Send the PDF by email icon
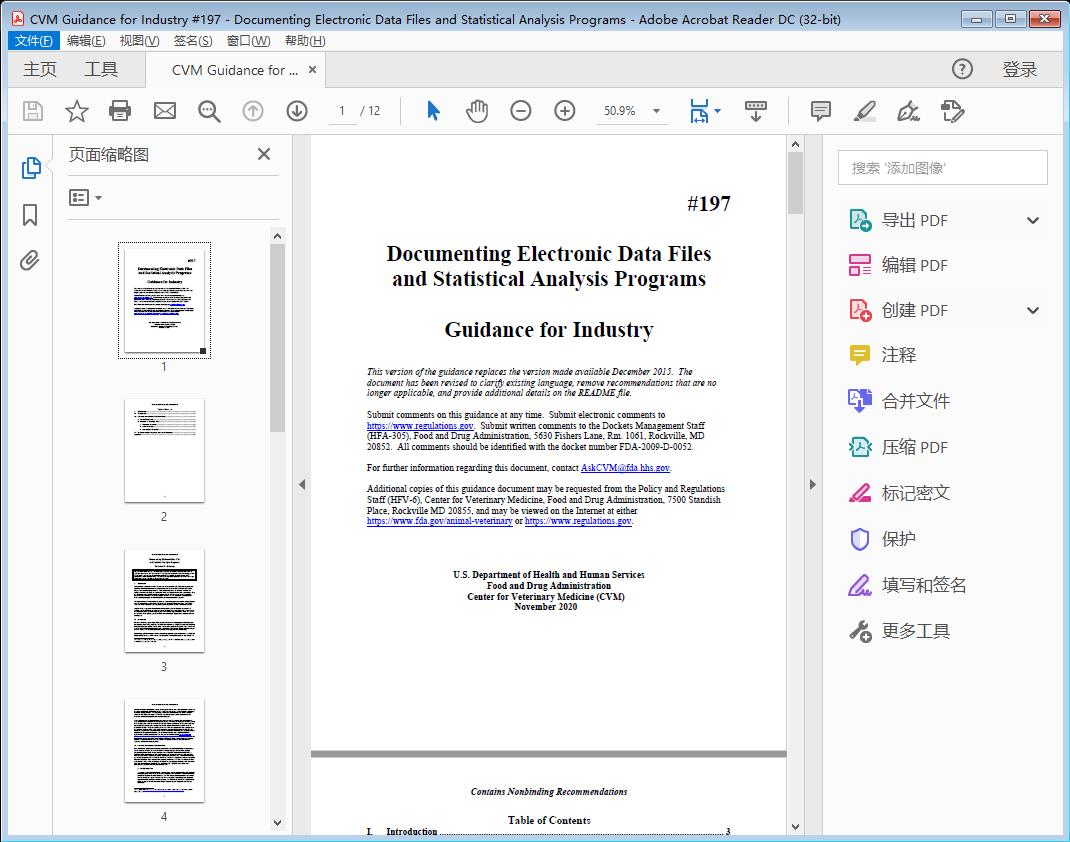1070x842 pixels. click(x=164, y=111)
